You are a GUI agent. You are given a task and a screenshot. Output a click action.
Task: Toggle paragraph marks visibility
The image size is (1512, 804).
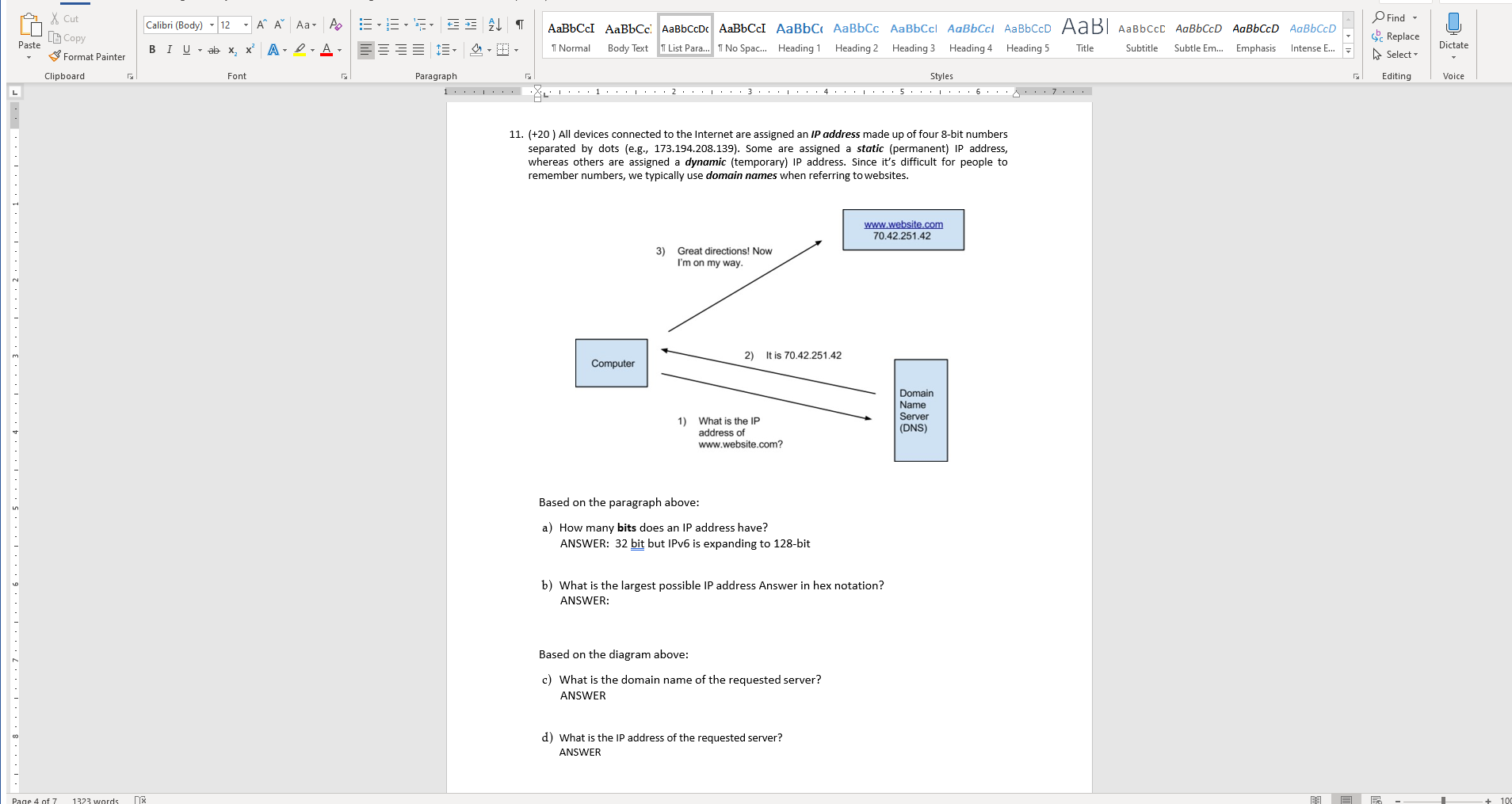tap(519, 25)
